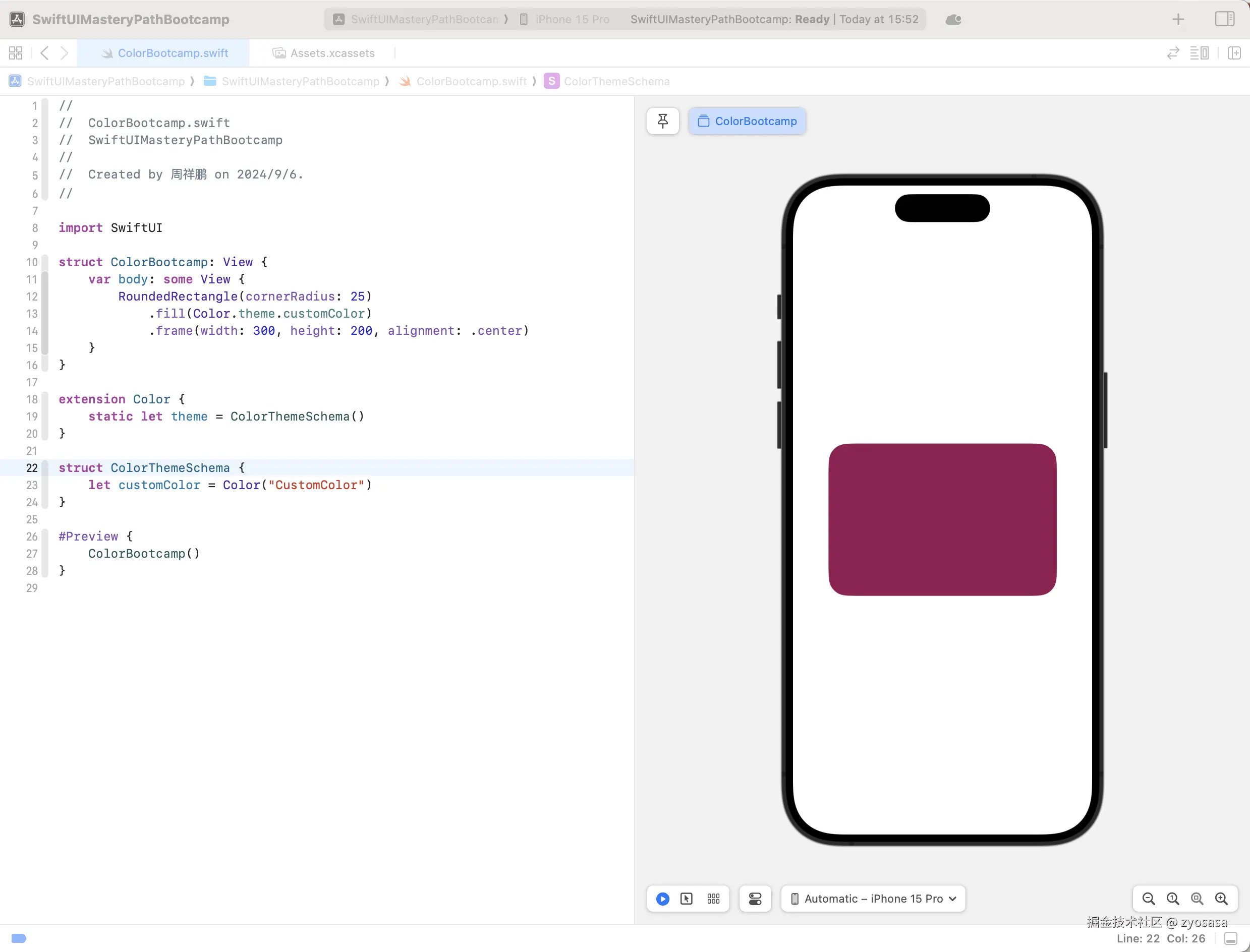Click the maroon rounded rectangle in preview

click(942, 519)
